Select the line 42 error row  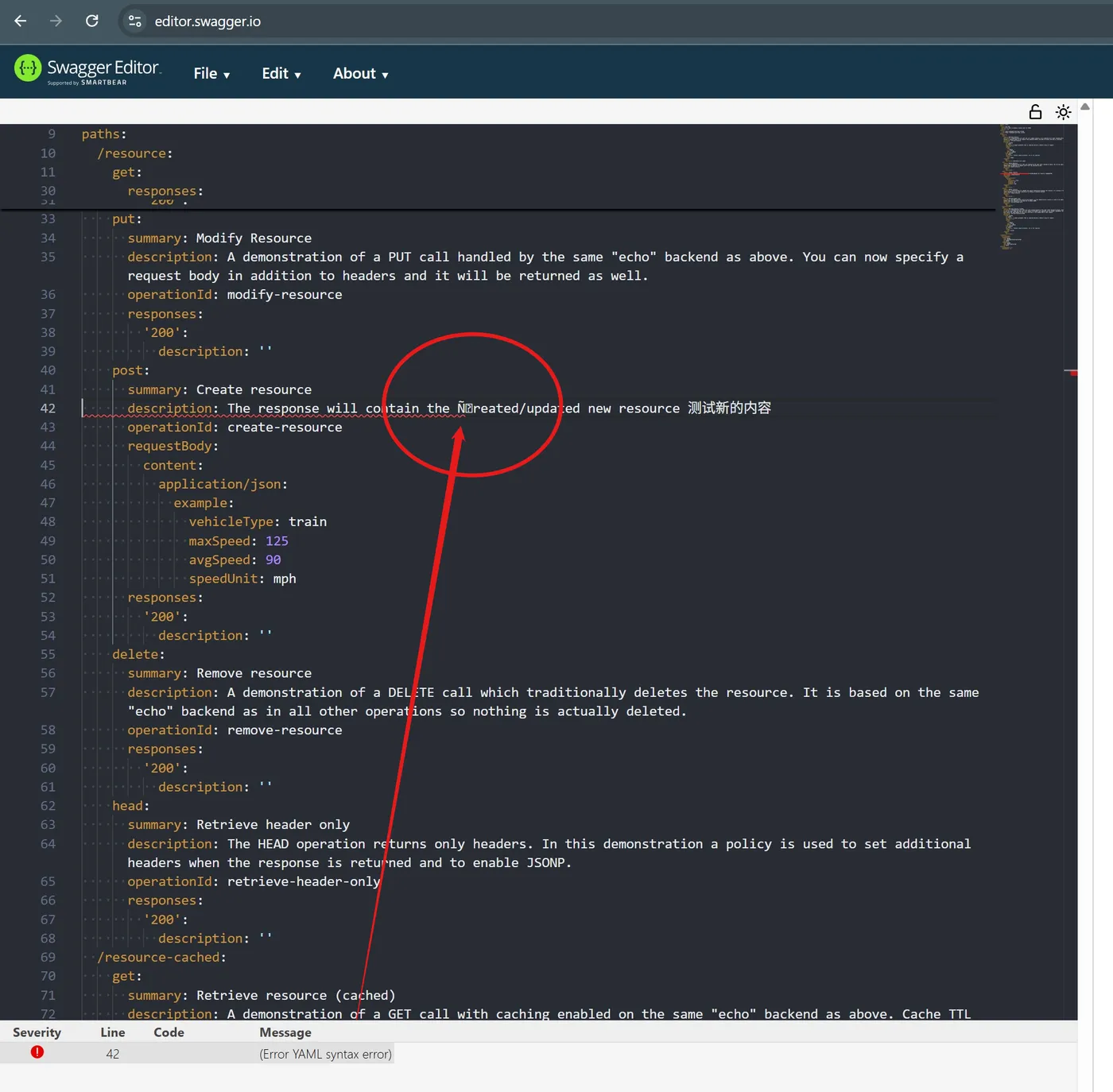pyautogui.click(x=197, y=1054)
